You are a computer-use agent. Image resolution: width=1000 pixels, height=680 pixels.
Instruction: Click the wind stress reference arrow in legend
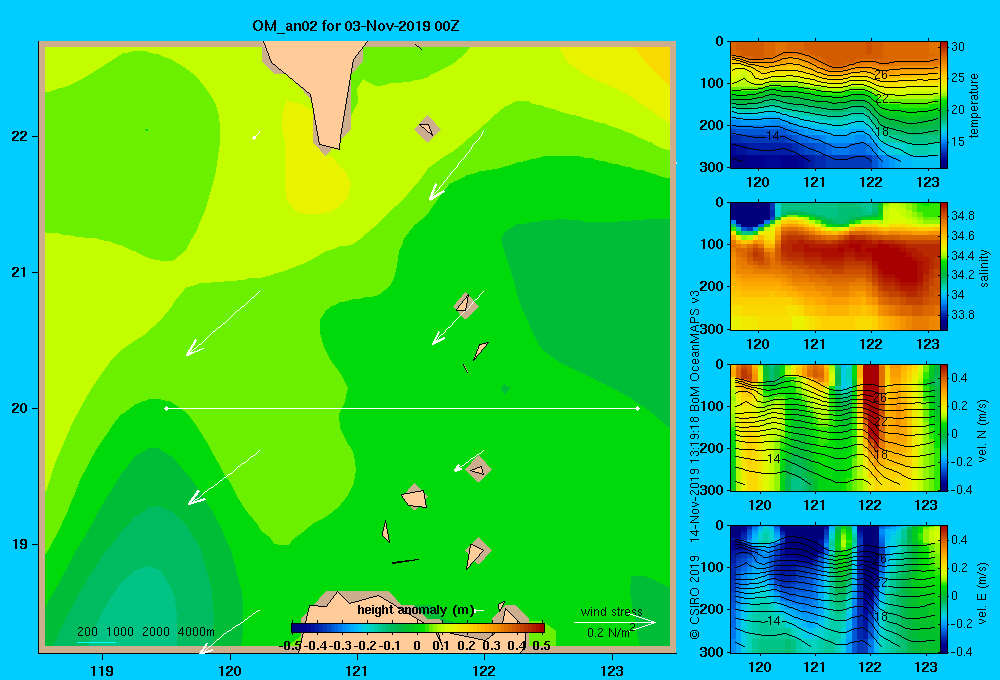pos(615,622)
